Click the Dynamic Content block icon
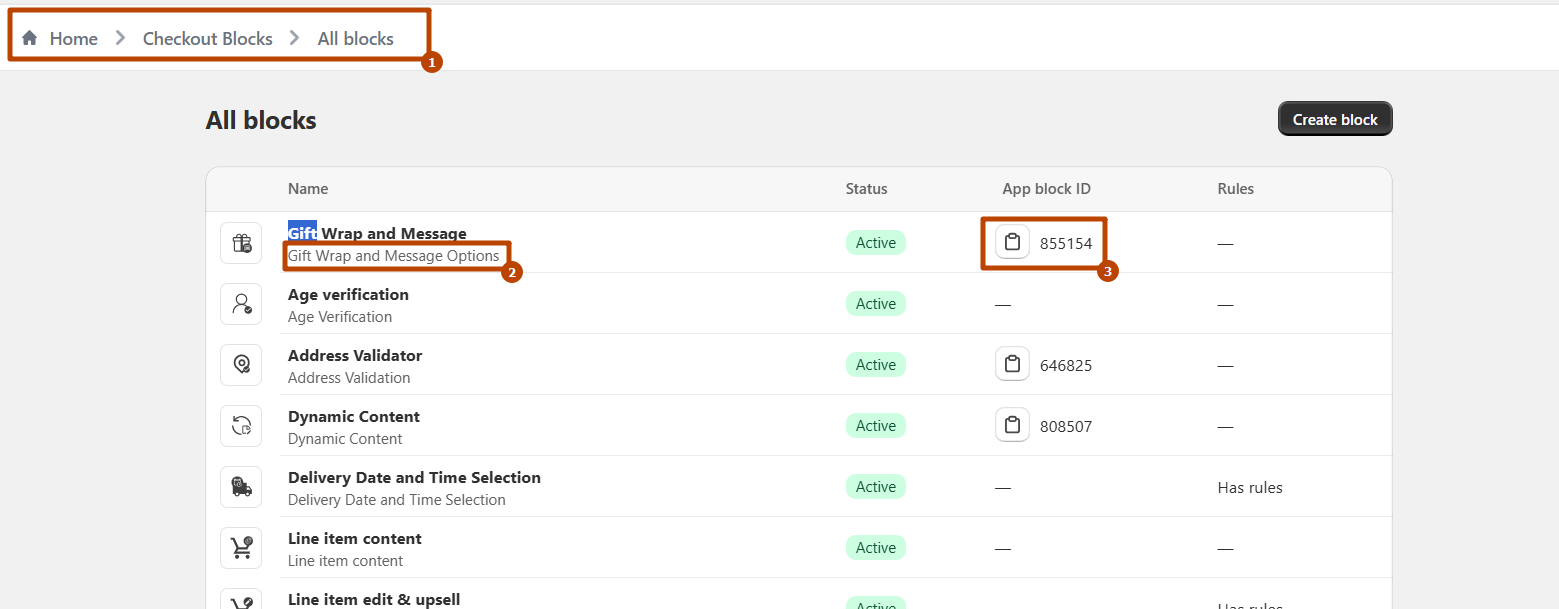1559x609 pixels. [x=241, y=426]
